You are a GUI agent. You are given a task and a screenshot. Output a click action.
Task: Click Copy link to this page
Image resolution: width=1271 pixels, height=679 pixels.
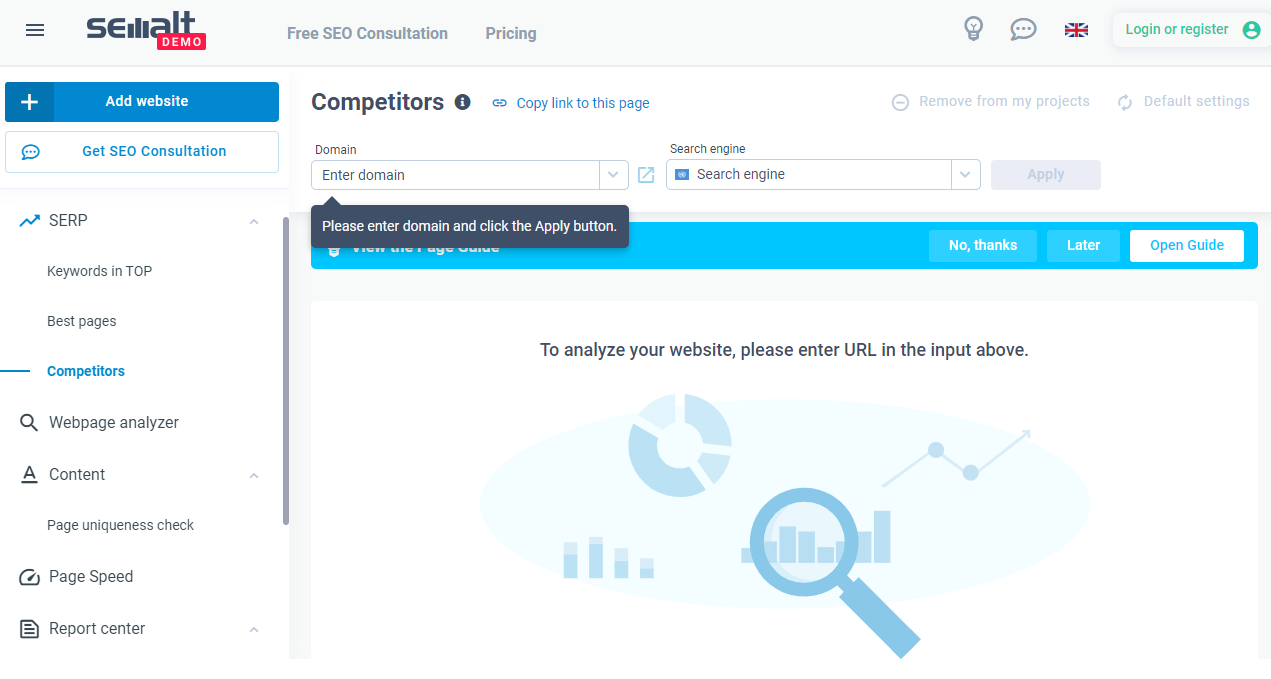(x=571, y=103)
